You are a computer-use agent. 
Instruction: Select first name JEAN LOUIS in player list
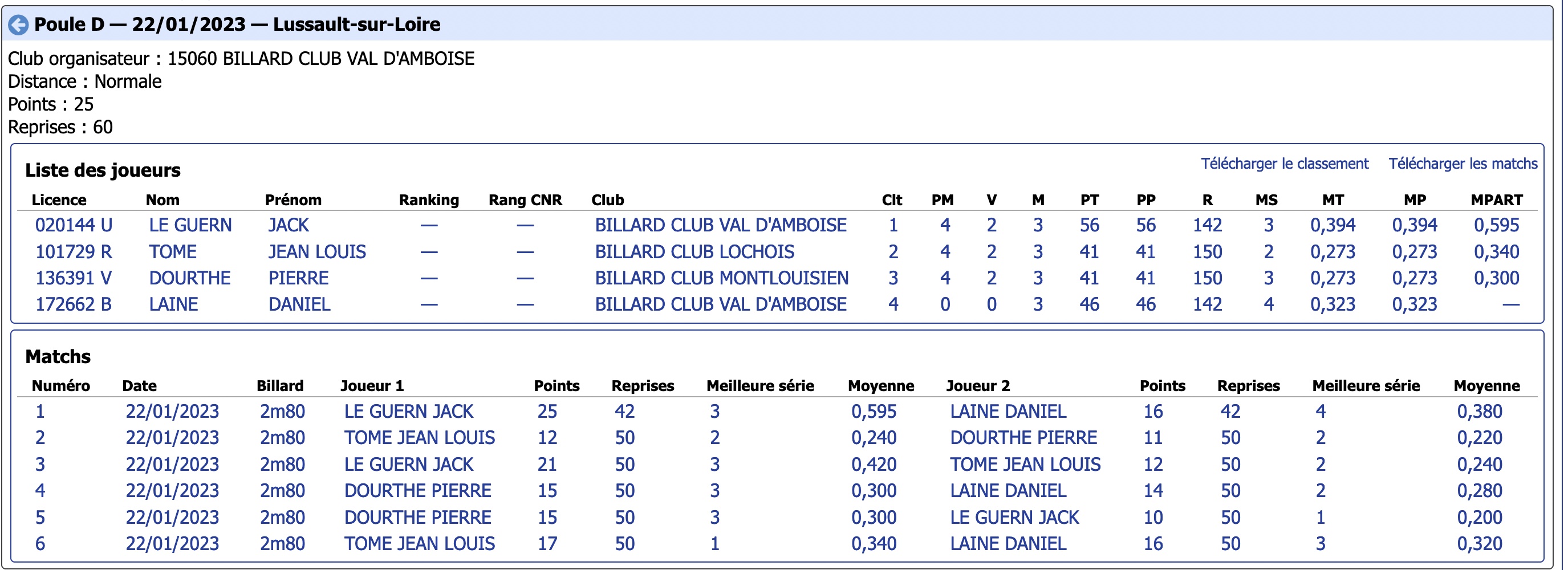tap(317, 252)
